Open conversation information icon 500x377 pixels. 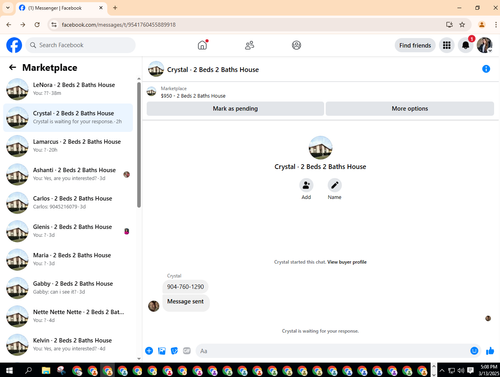(486, 69)
